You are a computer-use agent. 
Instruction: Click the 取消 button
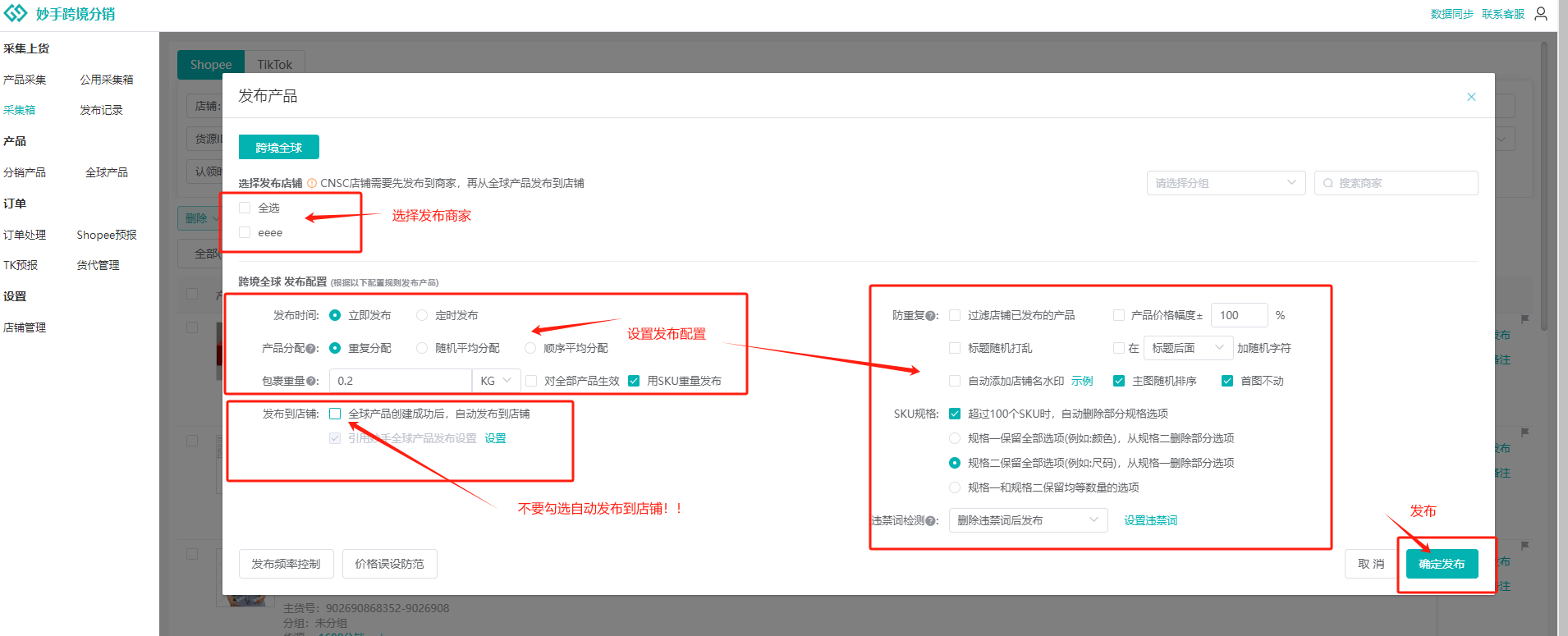click(1371, 564)
